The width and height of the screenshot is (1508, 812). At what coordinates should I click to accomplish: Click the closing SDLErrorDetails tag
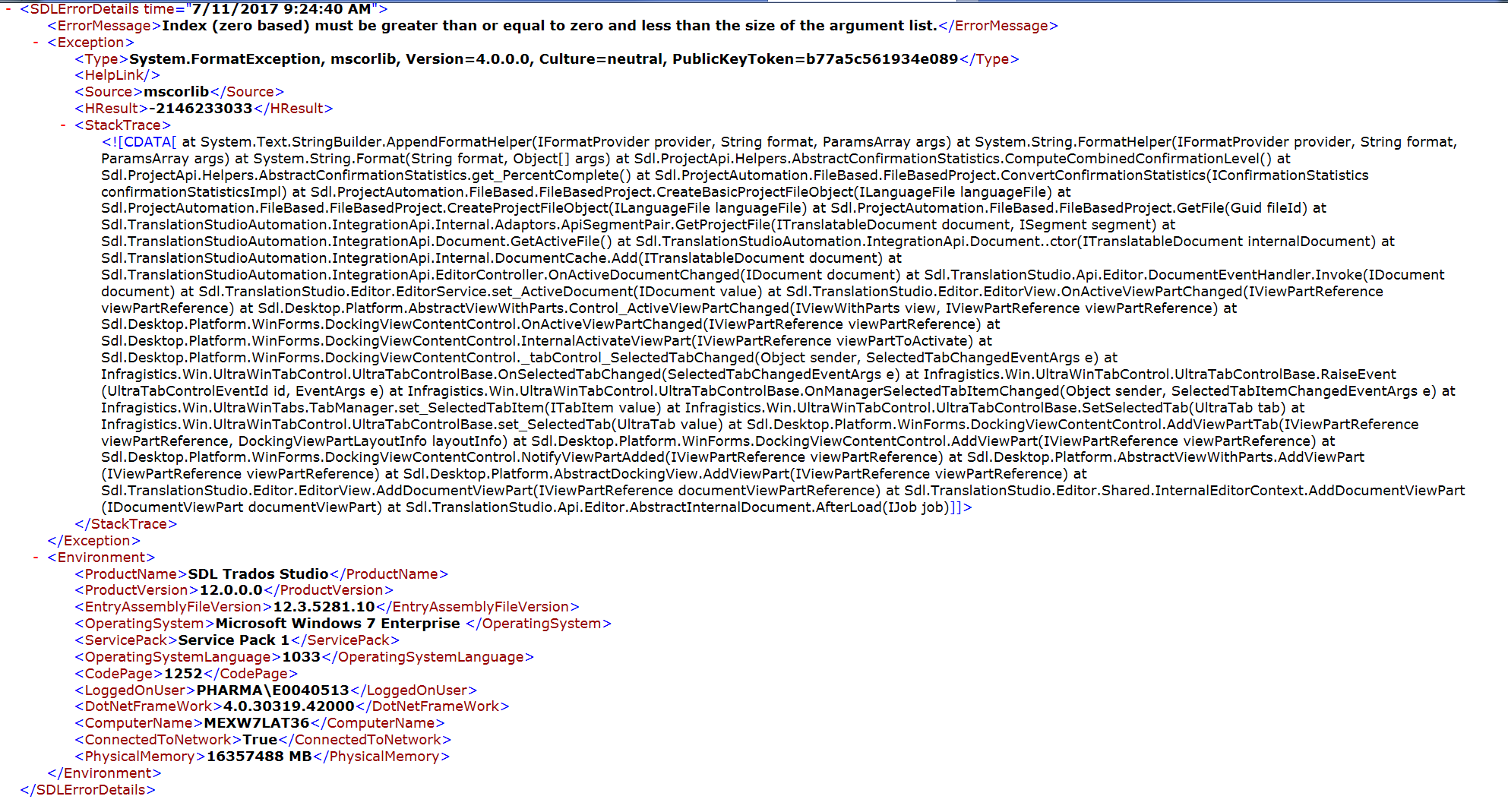pos(87,790)
